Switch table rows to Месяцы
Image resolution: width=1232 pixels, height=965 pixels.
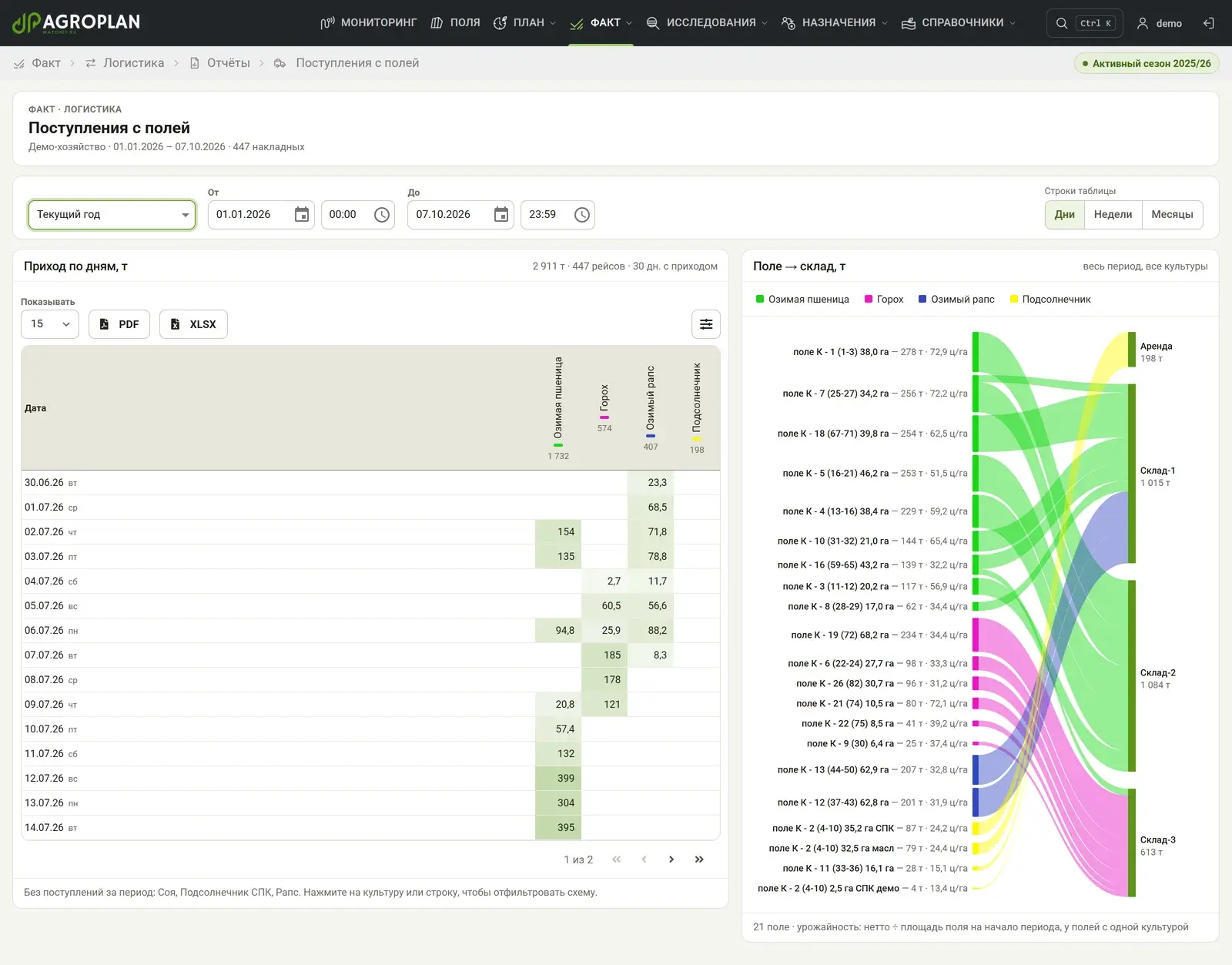(x=1172, y=215)
